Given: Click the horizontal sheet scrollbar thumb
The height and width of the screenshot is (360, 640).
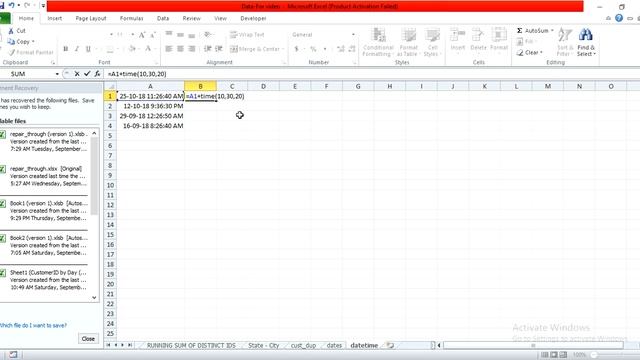Looking at the screenshot, I should [533, 345].
